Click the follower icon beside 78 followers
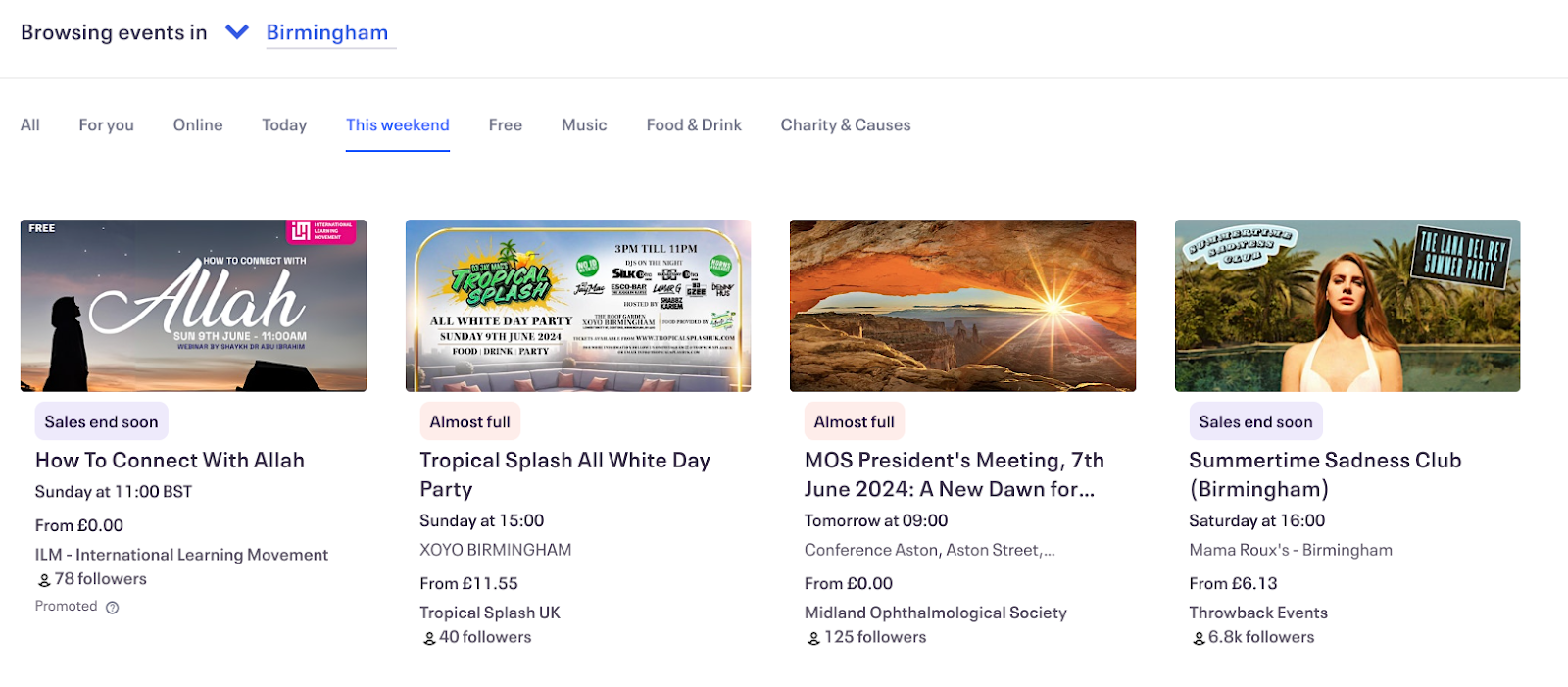This screenshot has width=1568, height=687. click(x=44, y=580)
